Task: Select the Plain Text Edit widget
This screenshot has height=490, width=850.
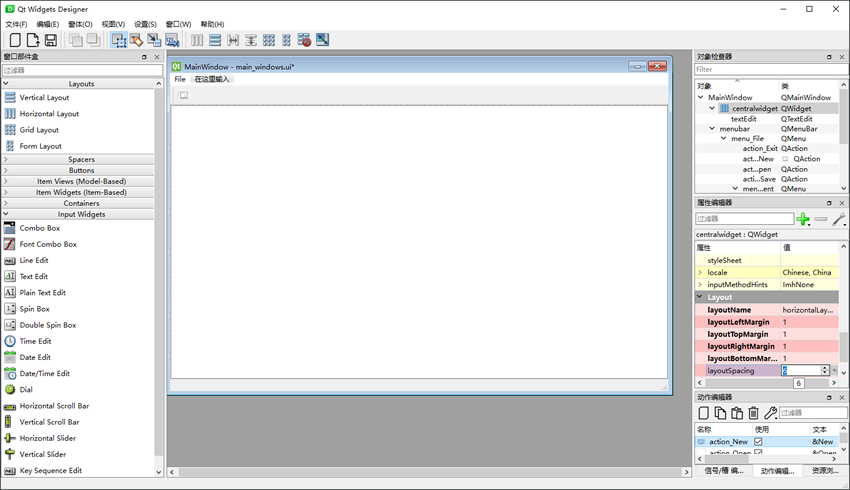Action: tap(42, 293)
